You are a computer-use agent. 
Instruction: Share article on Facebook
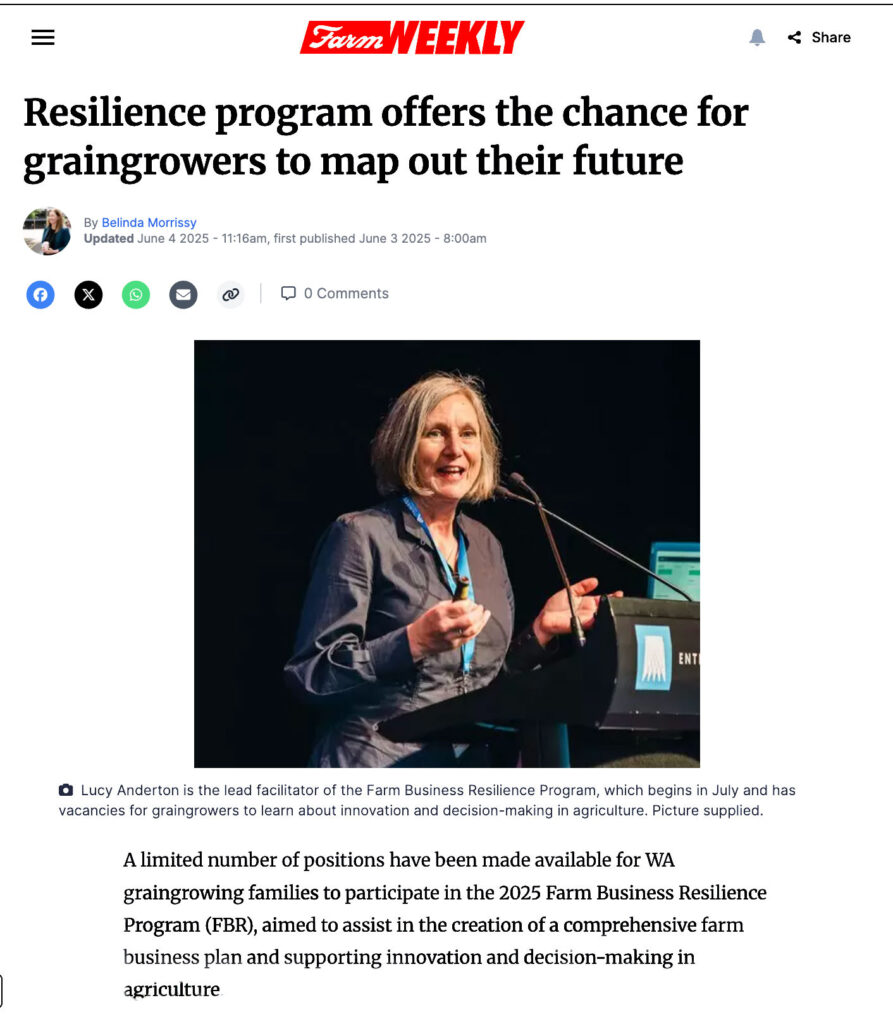coord(41,295)
